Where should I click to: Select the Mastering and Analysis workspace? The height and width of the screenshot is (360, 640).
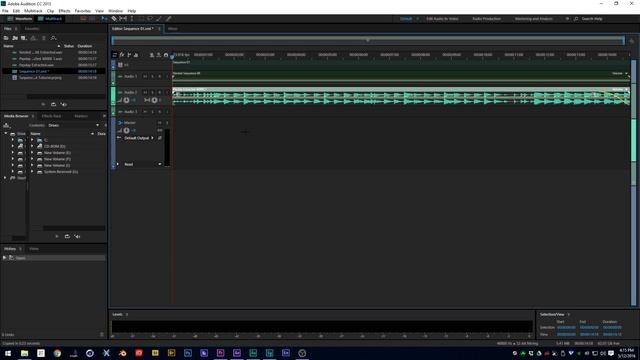(534, 19)
